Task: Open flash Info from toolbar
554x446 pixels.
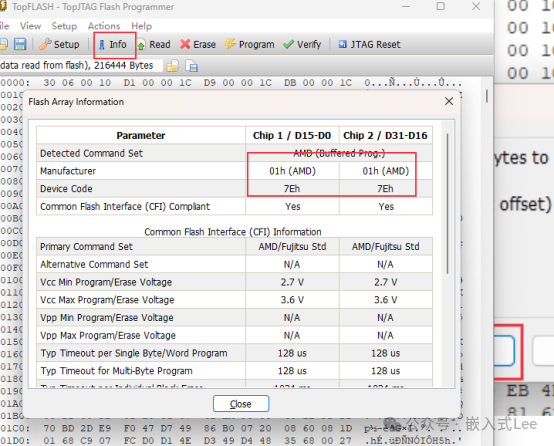Action: (113, 45)
